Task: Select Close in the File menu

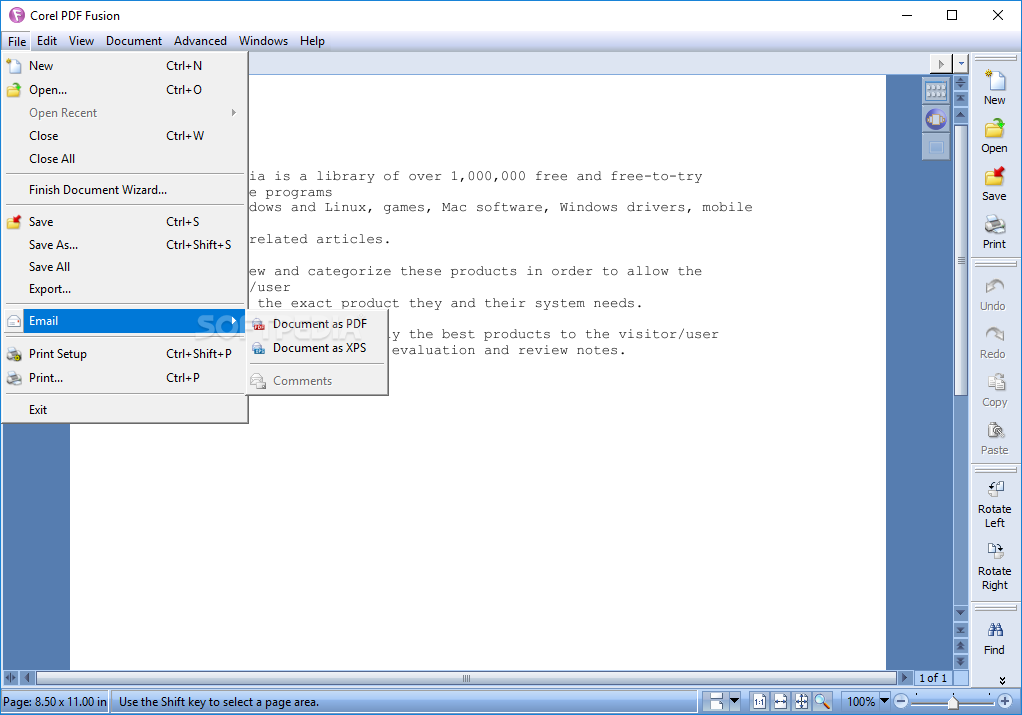Action: point(124,136)
